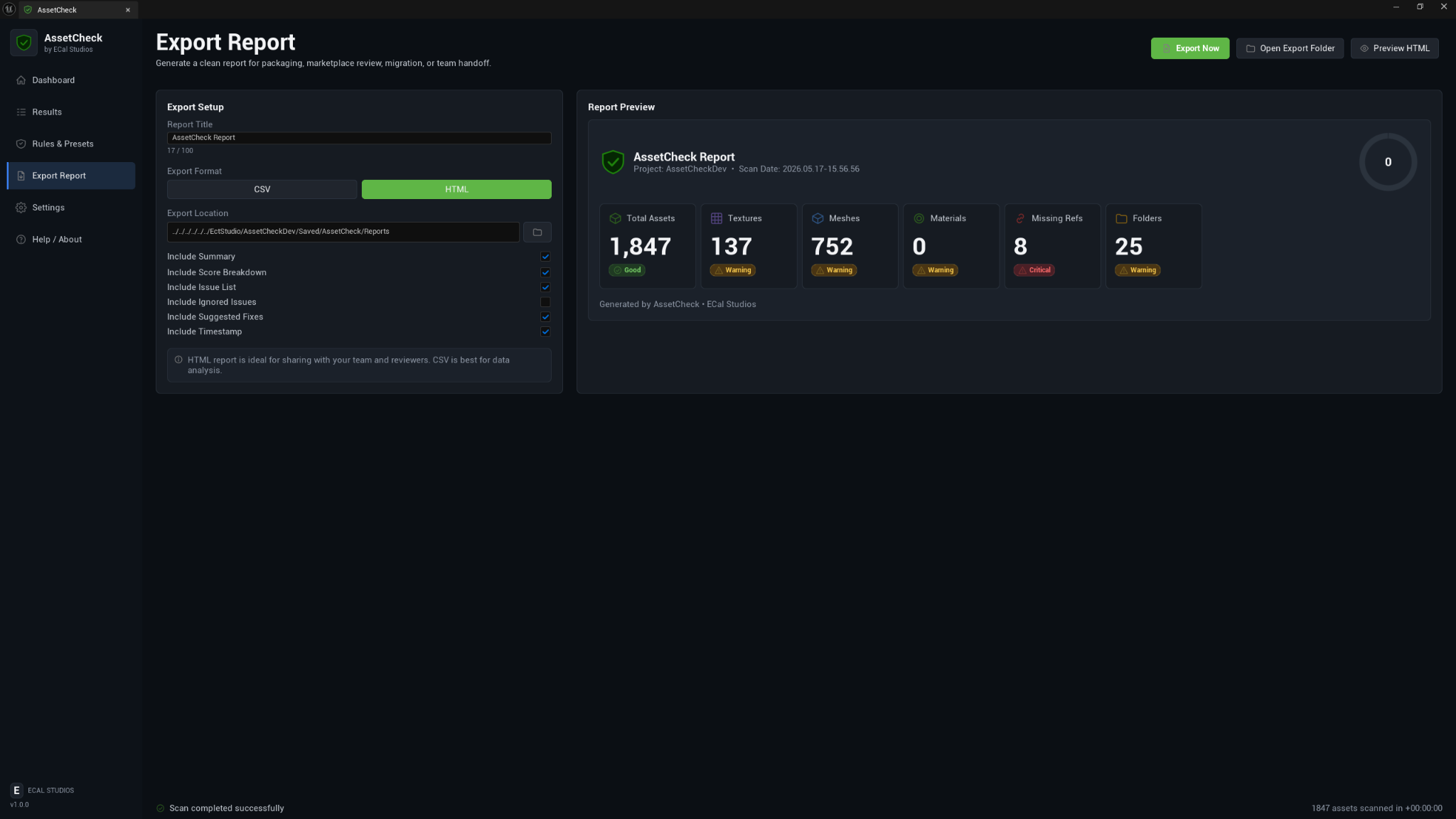This screenshot has width=1456, height=819.
Task: Click the Help / About question icon
Action: click(x=21, y=240)
